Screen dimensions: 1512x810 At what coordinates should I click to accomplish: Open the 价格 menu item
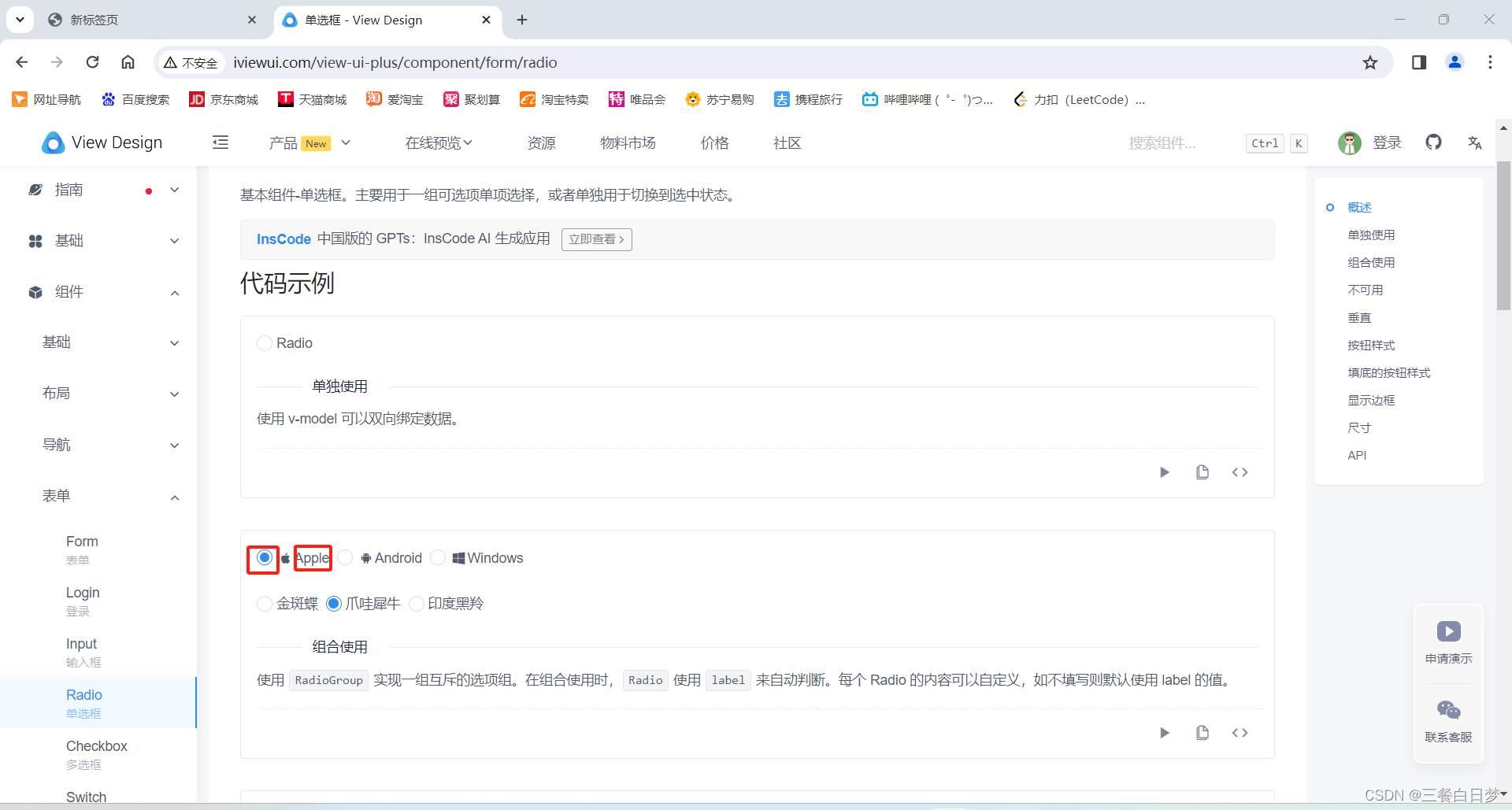[714, 142]
